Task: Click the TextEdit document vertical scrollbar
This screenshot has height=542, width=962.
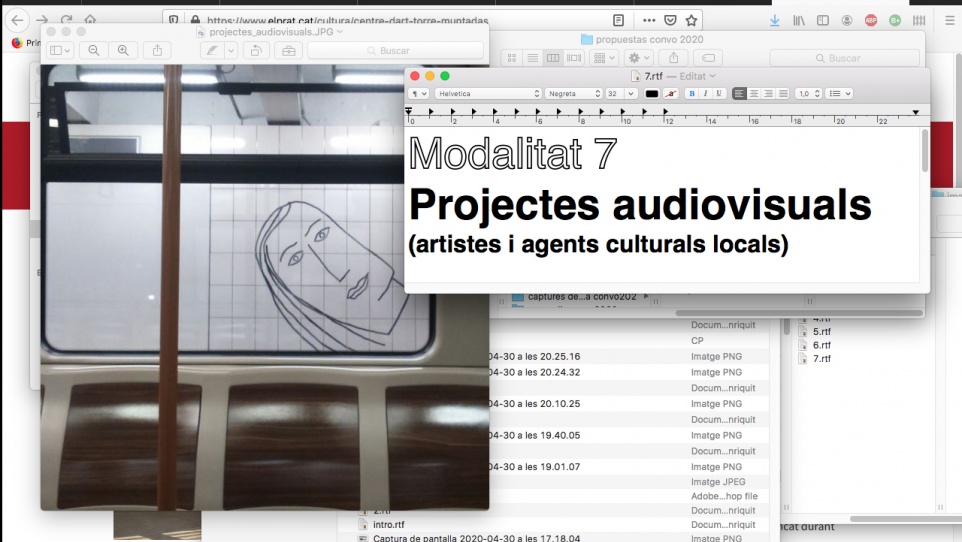Action: (925, 151)
